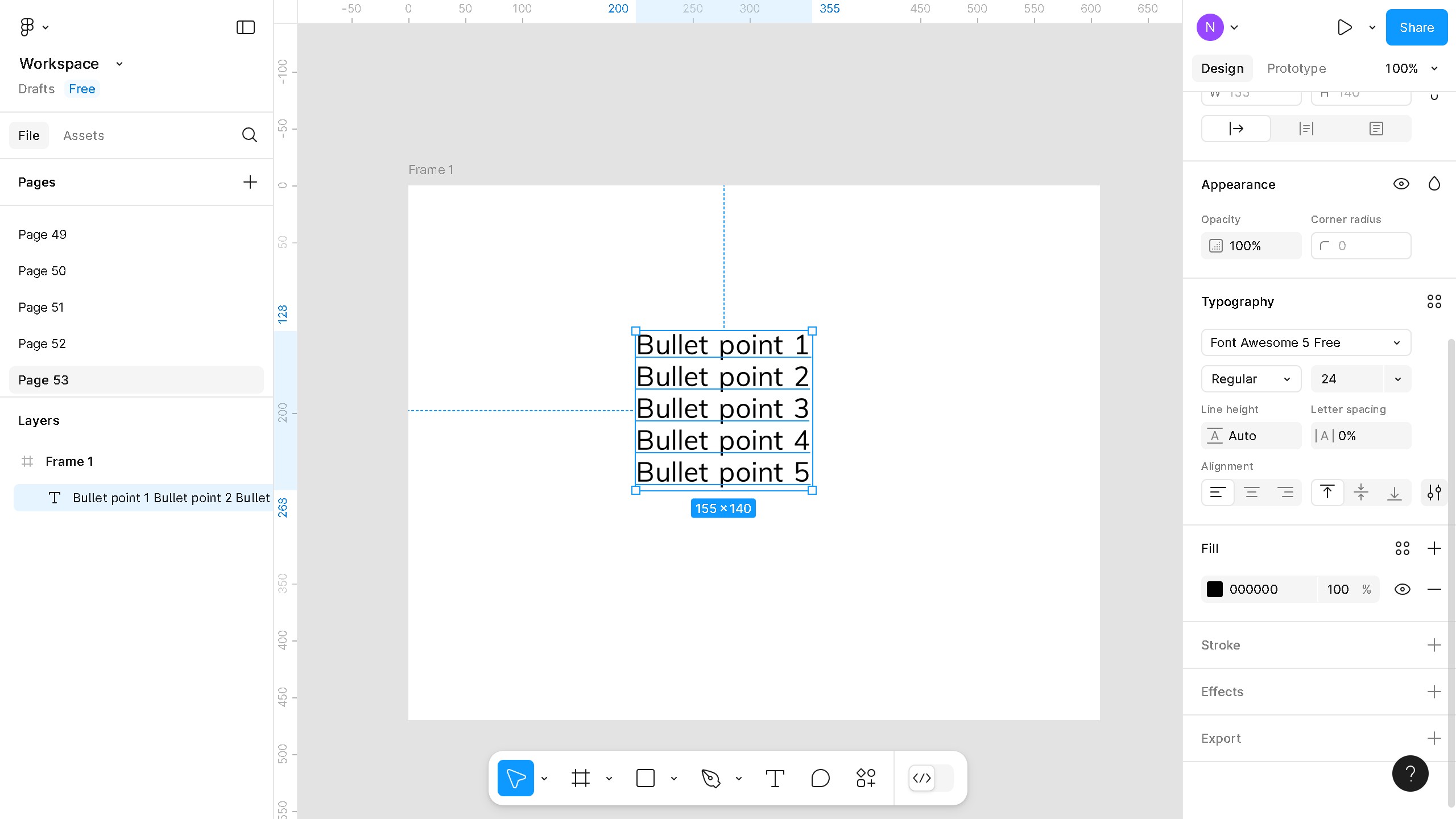Click the search icon in File panel
This screenshot has width=1456, height=819.
point(249,135)
